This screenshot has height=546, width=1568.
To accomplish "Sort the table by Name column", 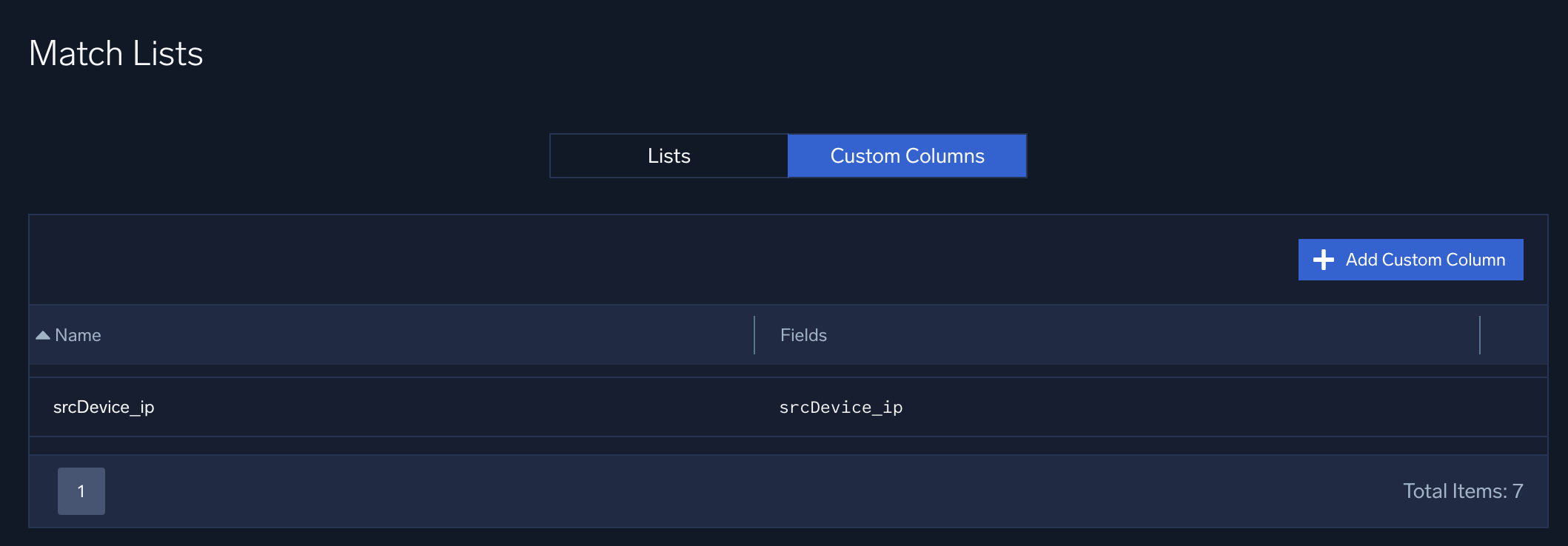I will click(x=78, y=334).
